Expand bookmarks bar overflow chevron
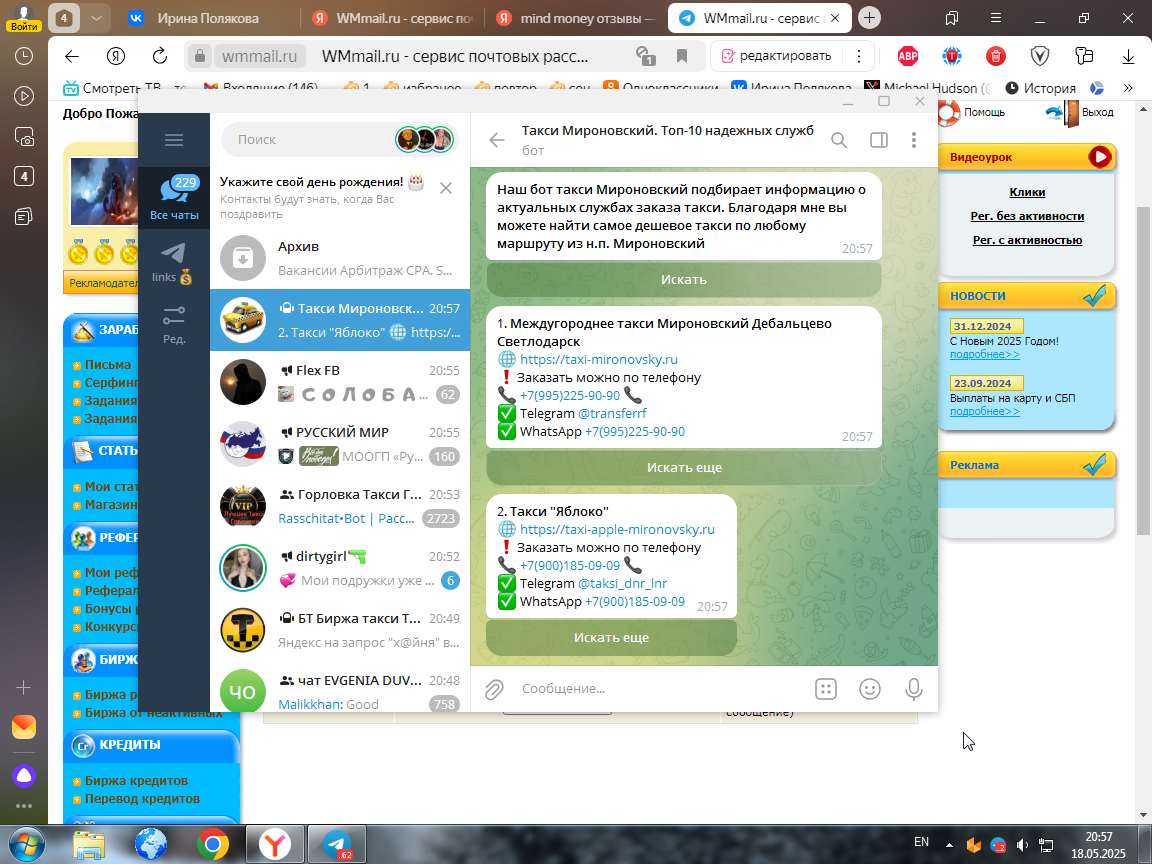 click(x=1128, y=88)
